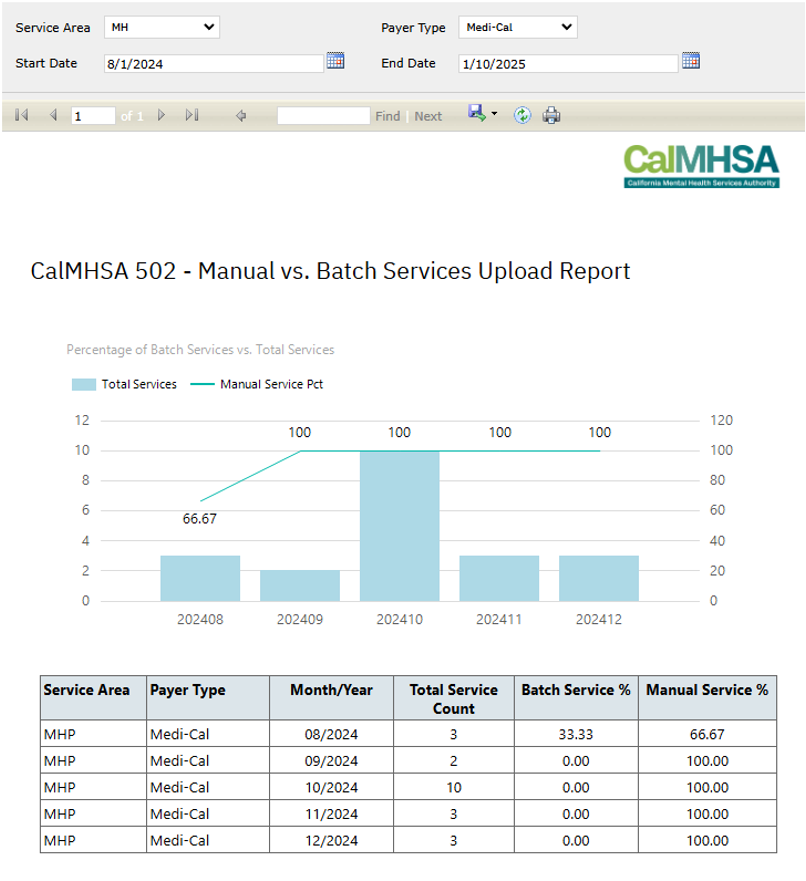Click the back to parent report arrow
806x881 pixels.
coord(241,116)
